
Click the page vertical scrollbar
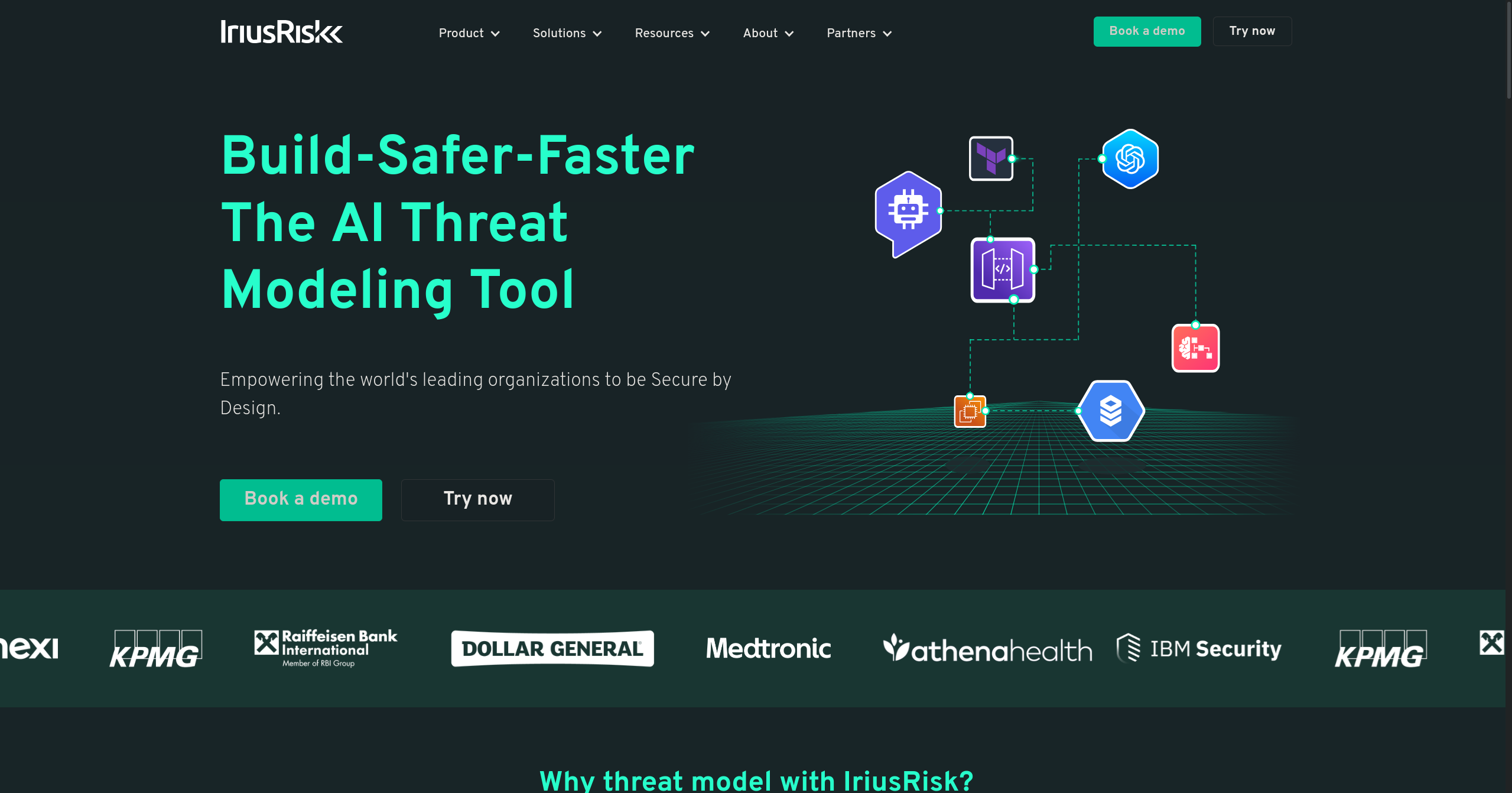[1508, 50]
